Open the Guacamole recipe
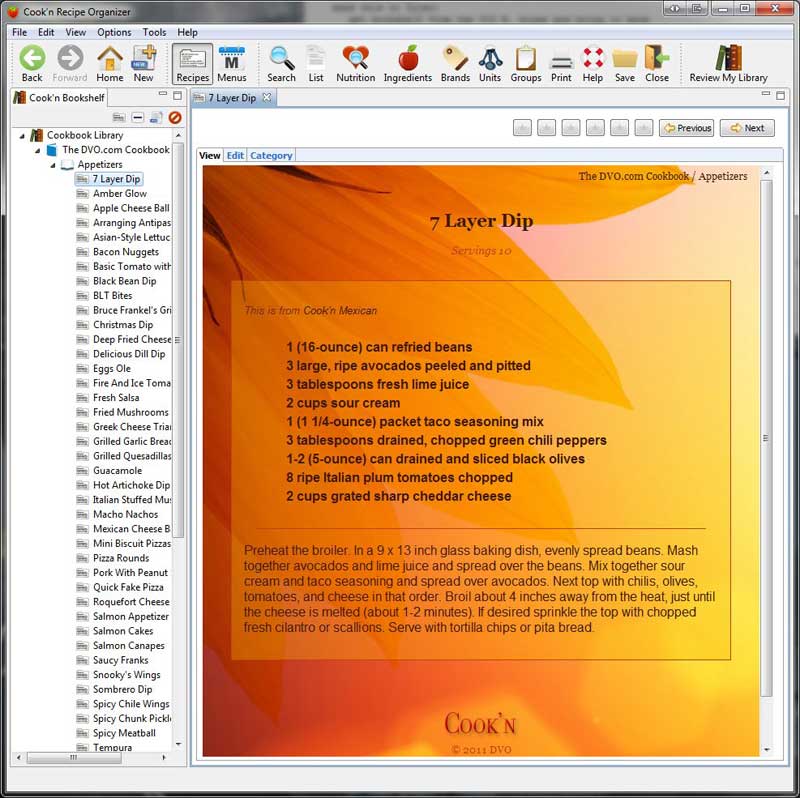 [x=117, y=470]
